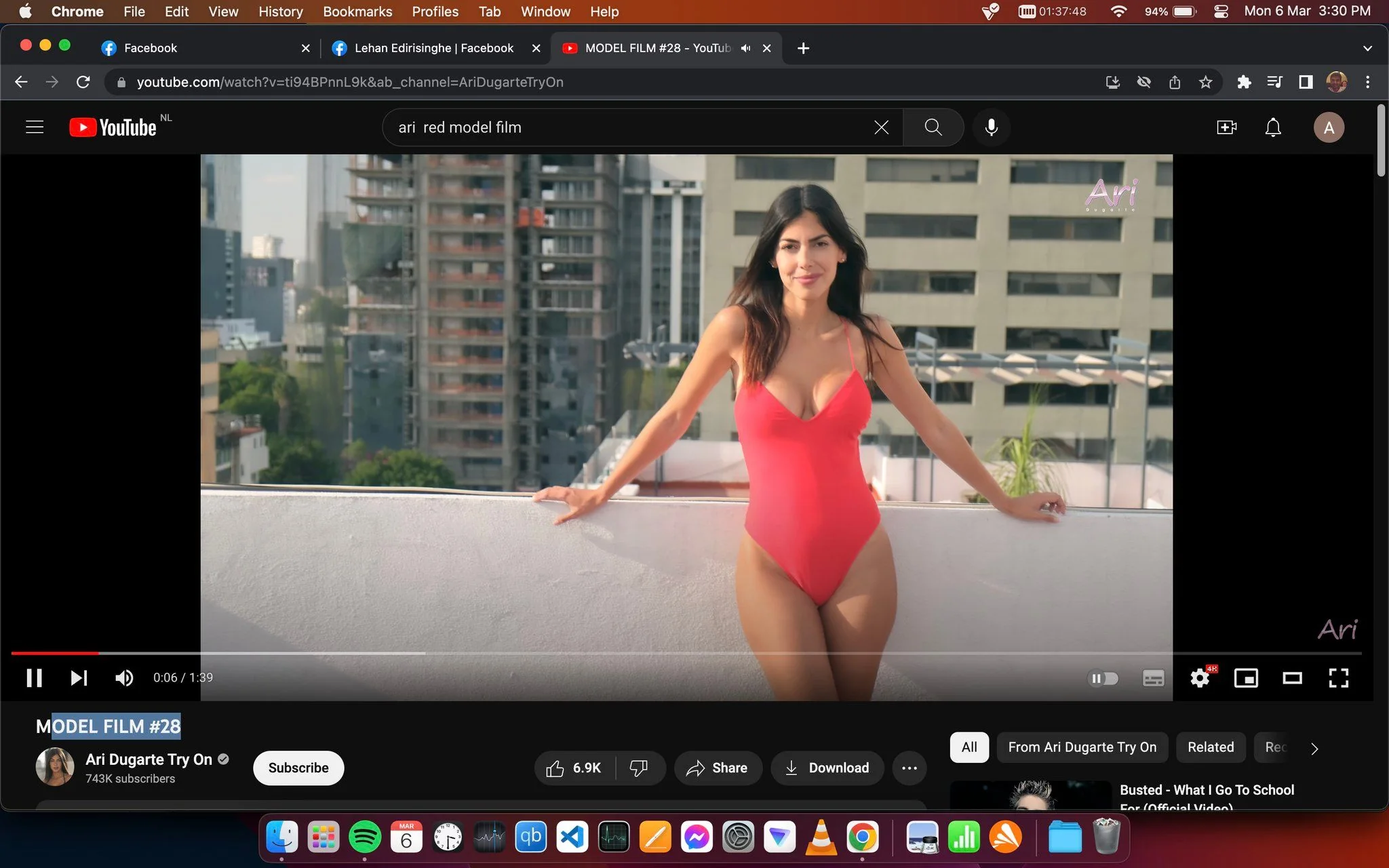Start voice search with microphone
The width and height of the screenshot is (1389, 868).
991,127
